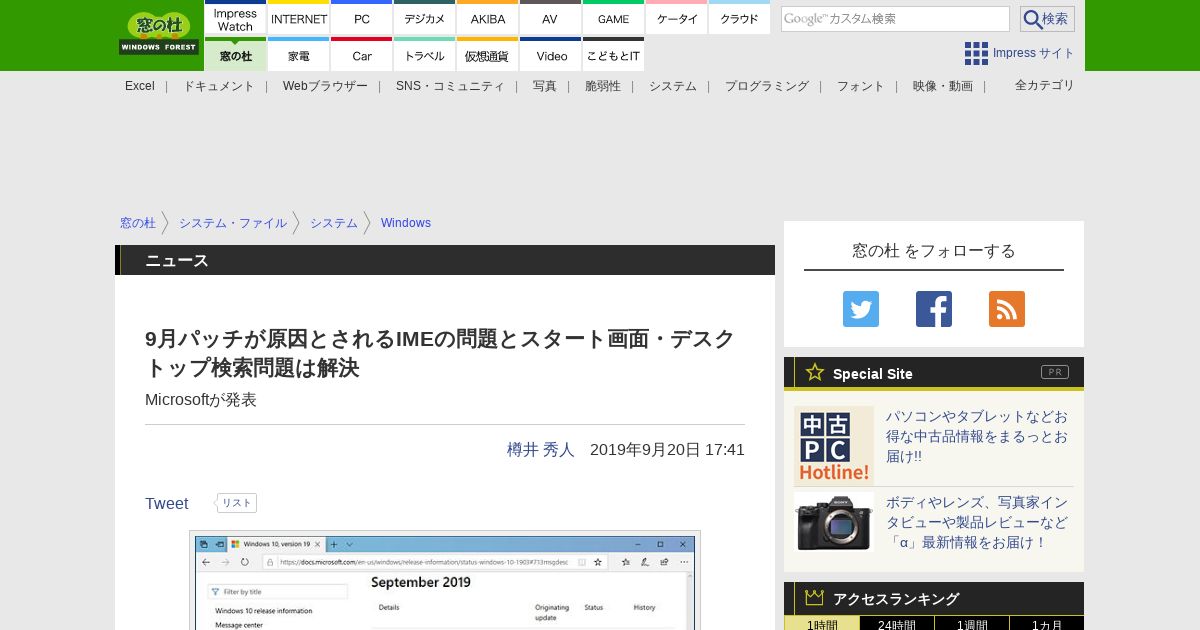The height and width of the screenshot is (630, 1200).
Task: Click the Microsoftが発表 subtitle
Action: [x=201, y=400]
